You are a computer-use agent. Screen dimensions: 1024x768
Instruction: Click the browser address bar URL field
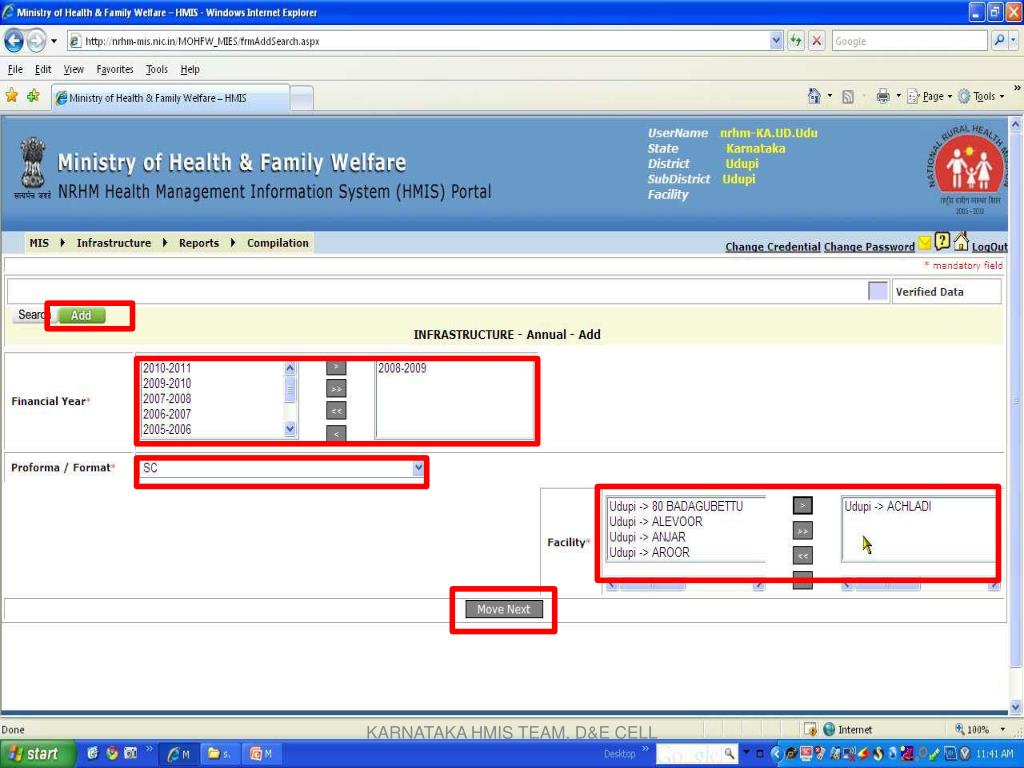pos(418,41)
